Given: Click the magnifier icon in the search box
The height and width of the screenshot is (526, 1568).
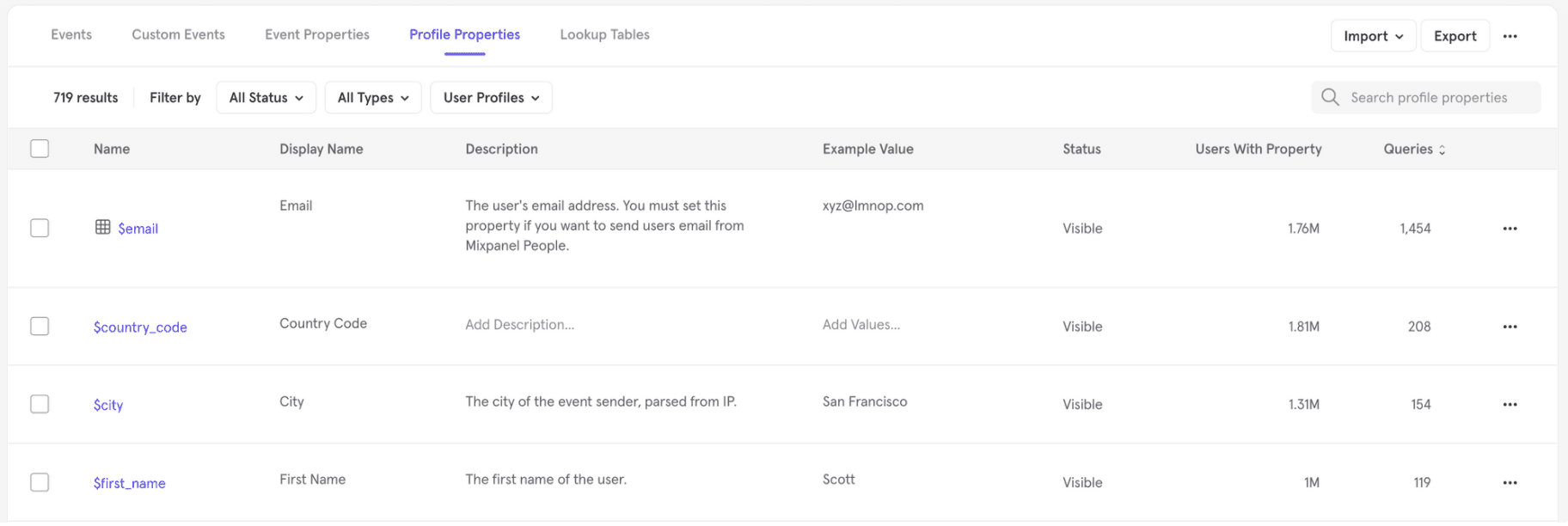Looking at the screenshot, I should coord(1330,97).
